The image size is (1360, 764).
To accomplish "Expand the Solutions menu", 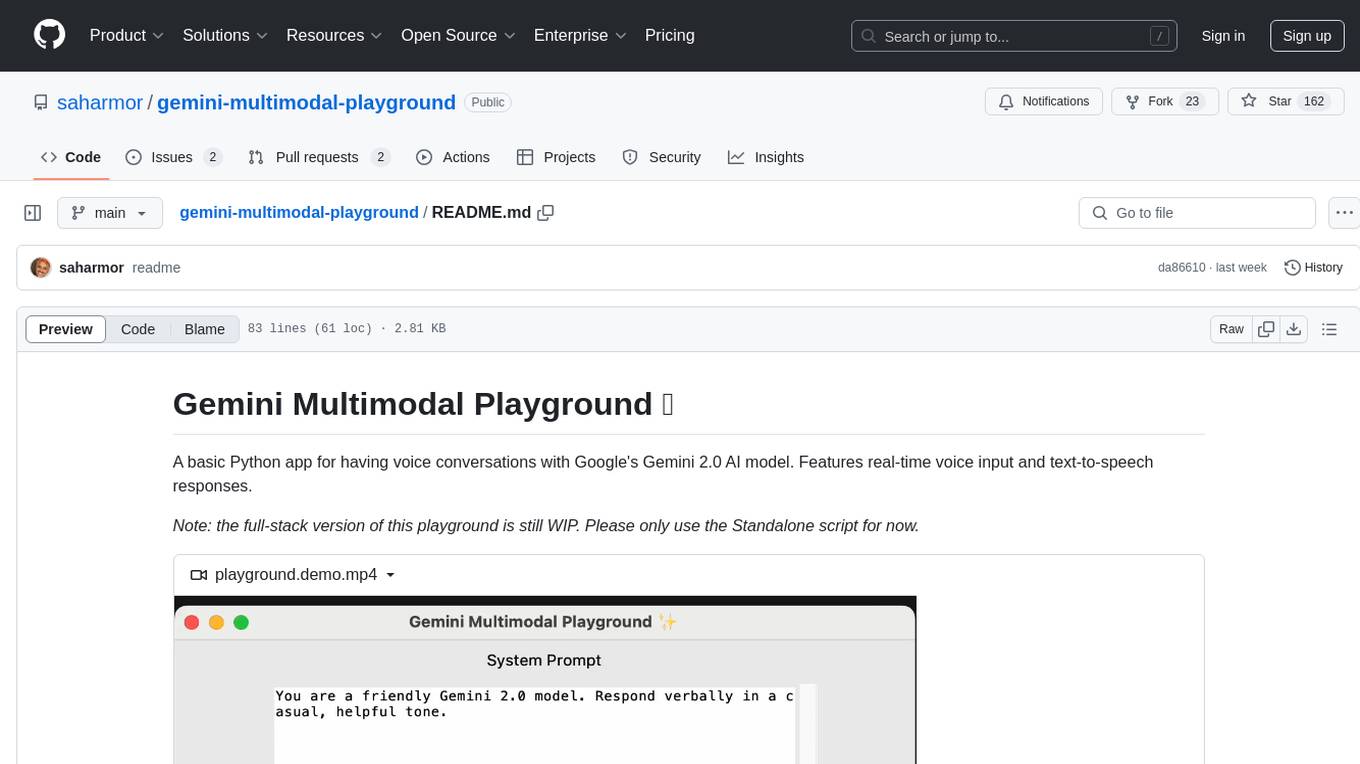I will click(225, 35).
